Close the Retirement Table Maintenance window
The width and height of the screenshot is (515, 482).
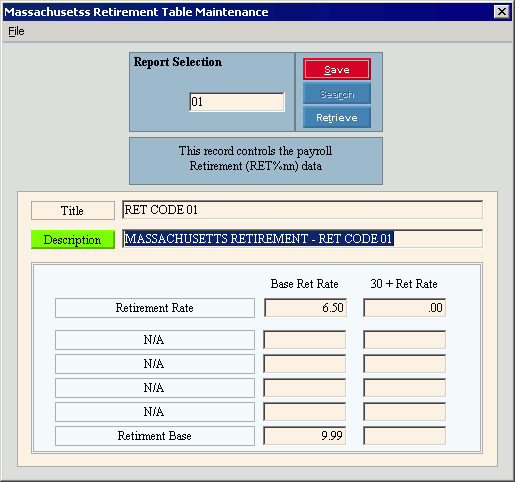502,12
